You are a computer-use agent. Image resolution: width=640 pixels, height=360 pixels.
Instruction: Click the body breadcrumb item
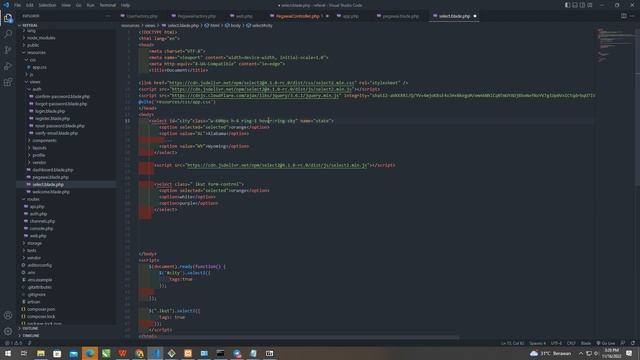tap(235, 25)
